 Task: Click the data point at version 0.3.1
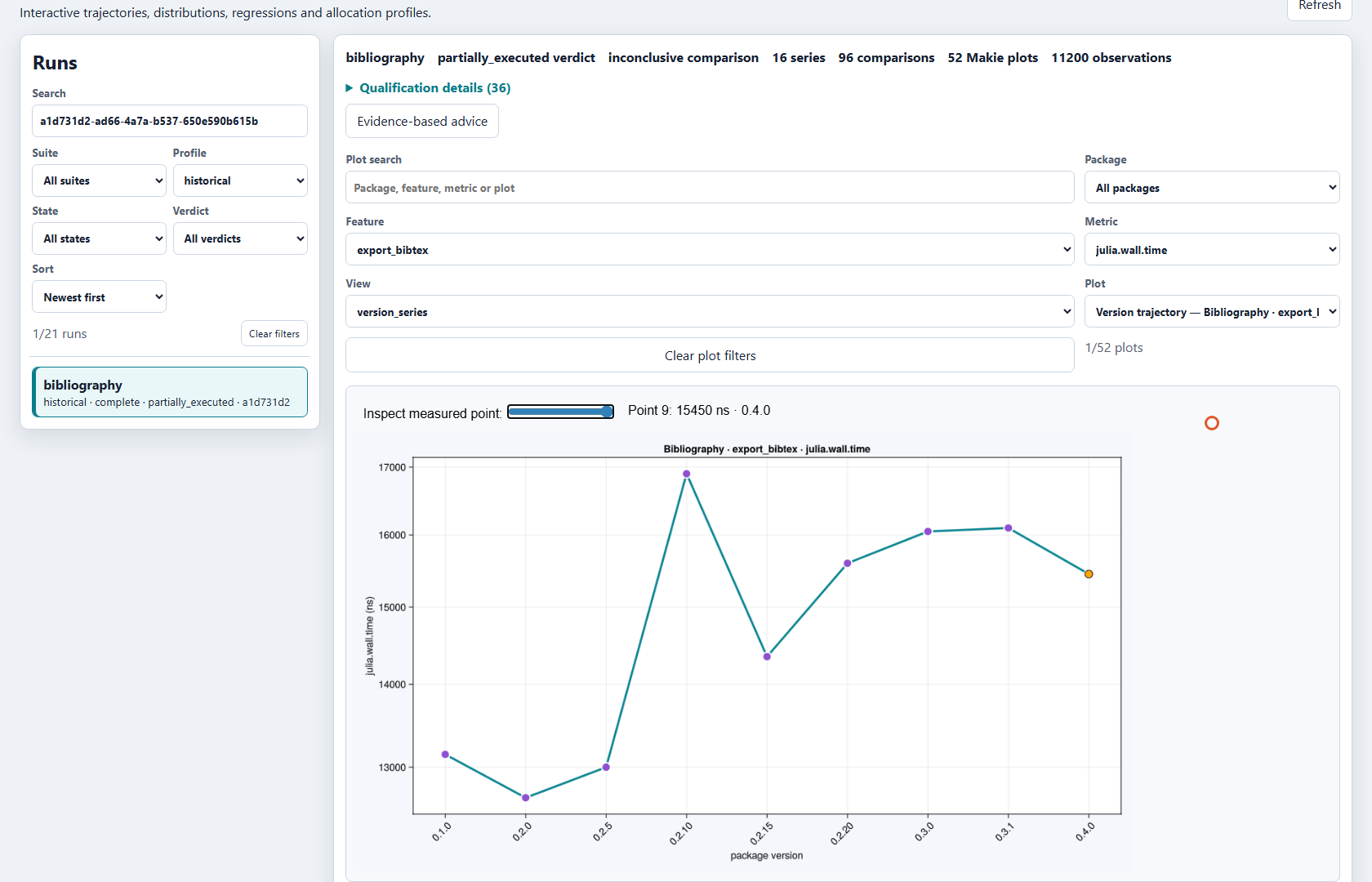[x=1009, y=528]
